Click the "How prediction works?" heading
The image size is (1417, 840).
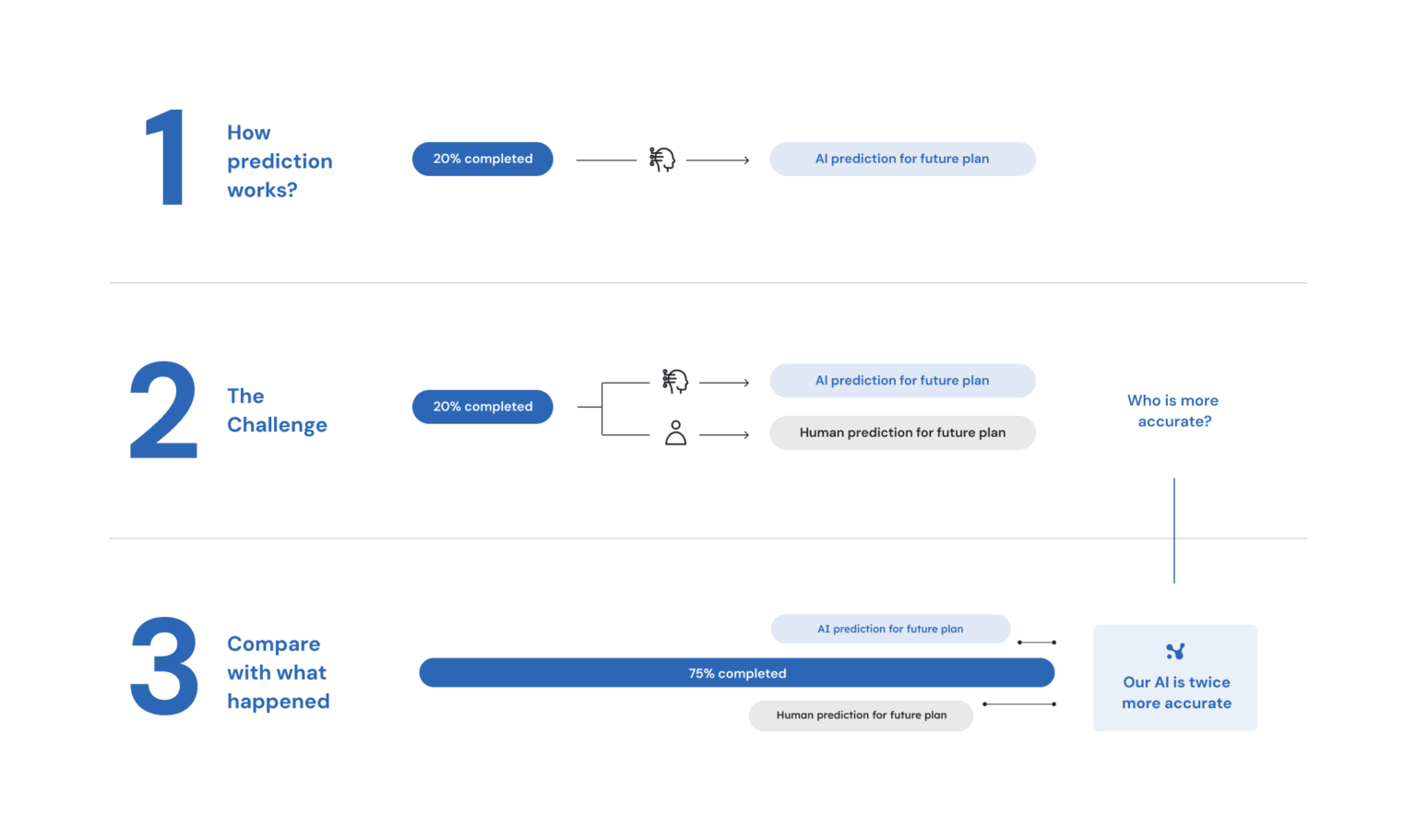(x=280, y=161)
